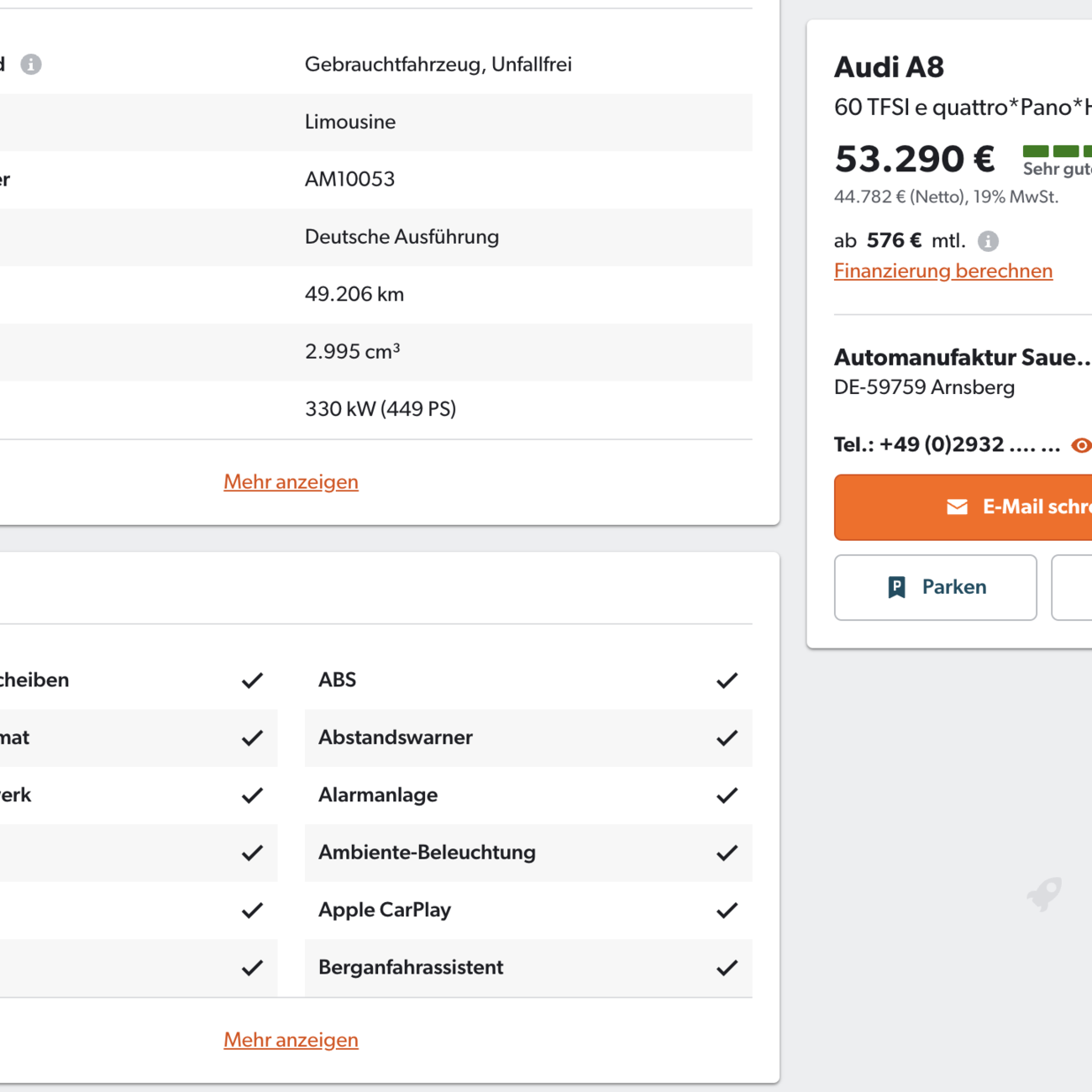The height and width of the screenshot is (1092, 1092).
Task: Click the '60 TFSI e quattro*Pano' subtitle
Action: pyautogui.click(x=963, y=108)
